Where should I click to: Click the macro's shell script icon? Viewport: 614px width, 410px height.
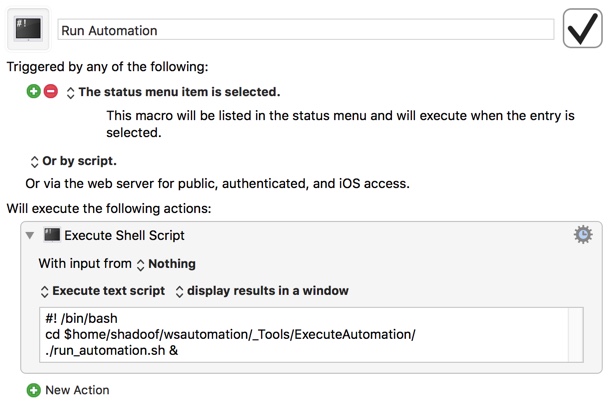coord(28,30)
